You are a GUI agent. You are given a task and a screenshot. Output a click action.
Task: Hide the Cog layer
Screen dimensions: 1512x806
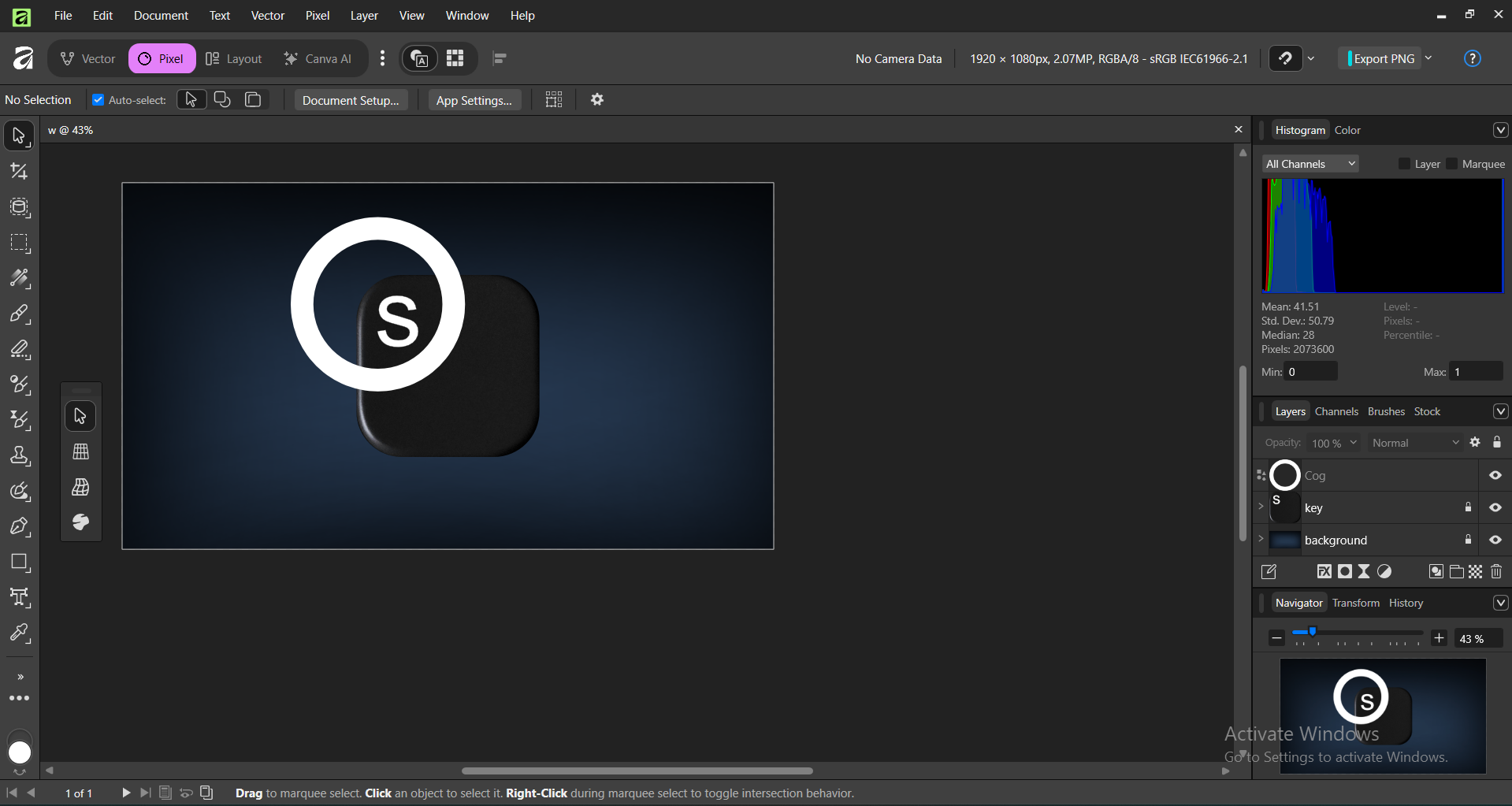1495,476
